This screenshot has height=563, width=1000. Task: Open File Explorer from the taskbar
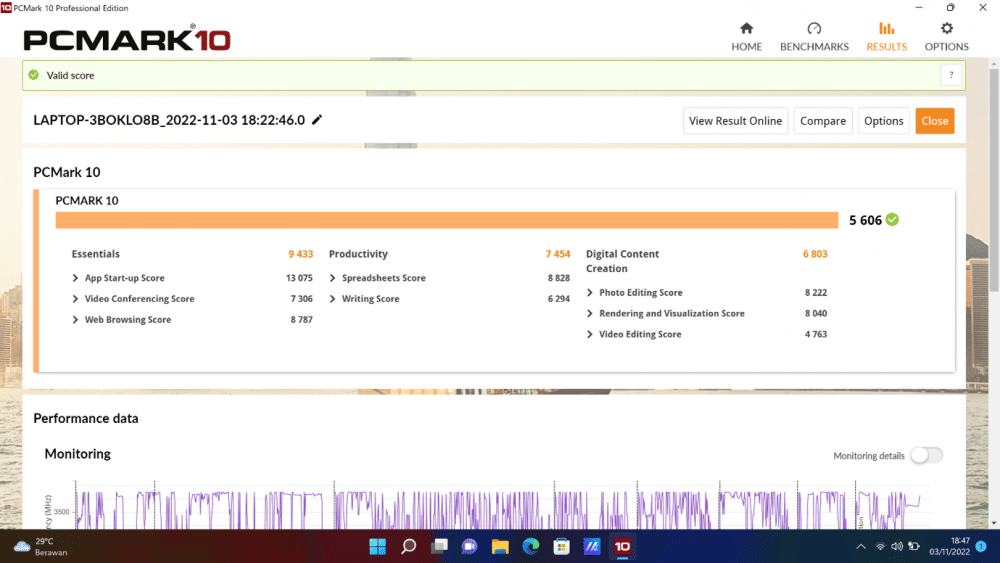(x=500, y=546)
